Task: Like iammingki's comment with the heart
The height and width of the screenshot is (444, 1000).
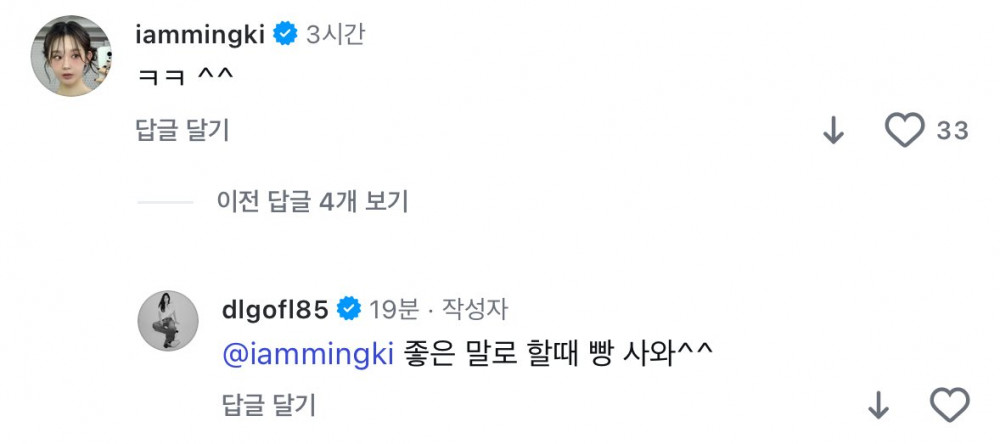Action: point(905,131)
